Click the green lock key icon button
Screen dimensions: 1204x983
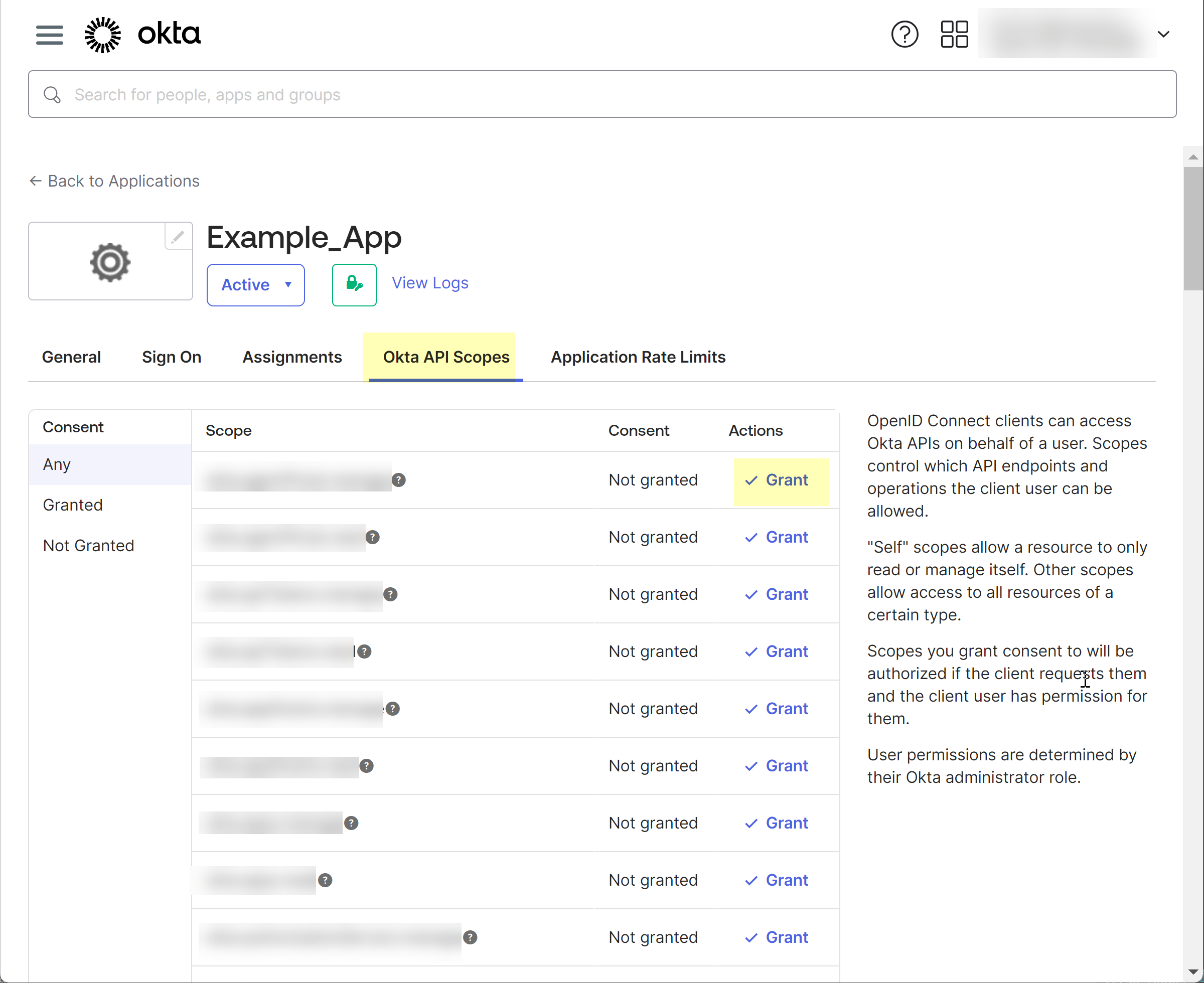(354, 285)
